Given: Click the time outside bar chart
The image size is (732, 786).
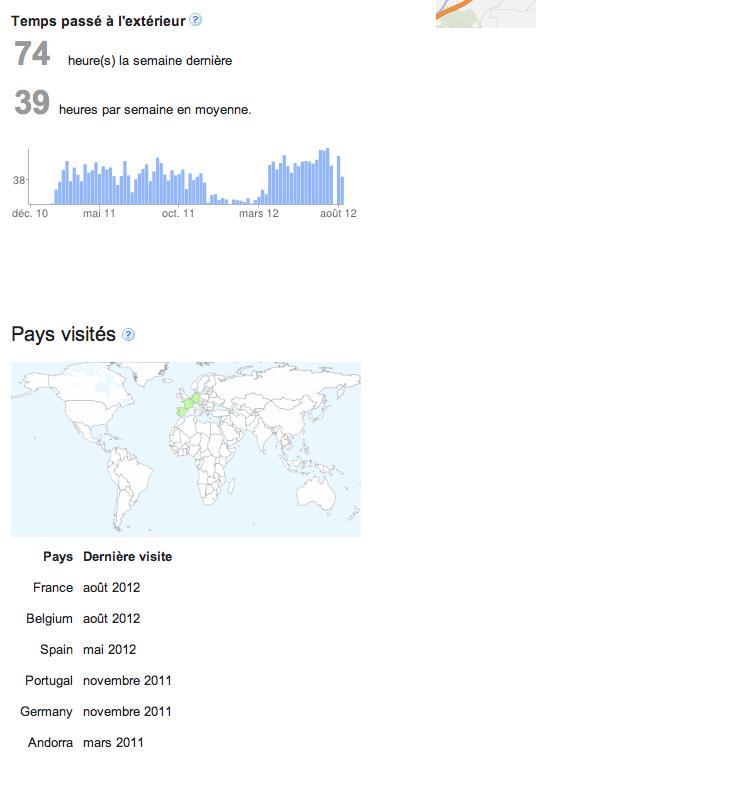Looking at the screenshot, I should click(186, 176).
